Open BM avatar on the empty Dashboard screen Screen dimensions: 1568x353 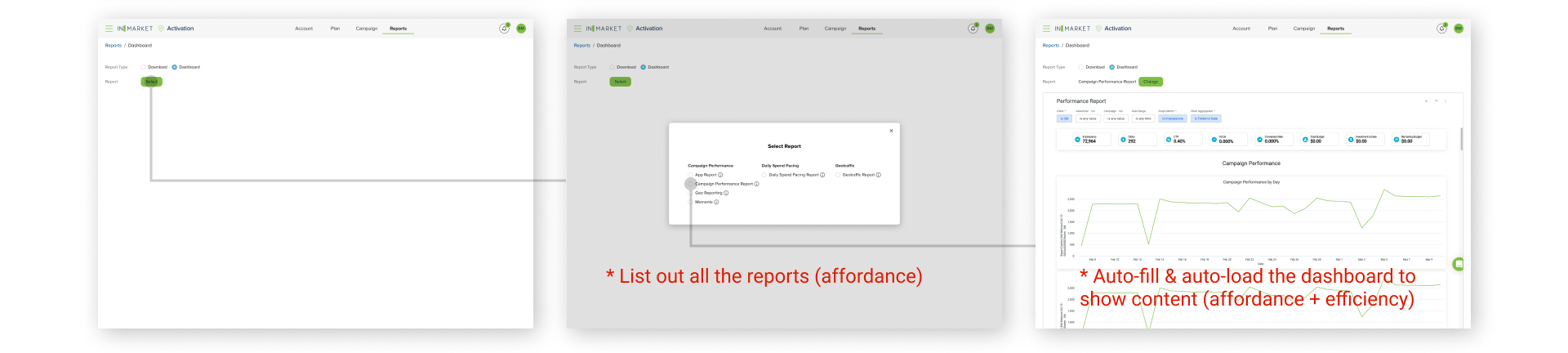521,29
